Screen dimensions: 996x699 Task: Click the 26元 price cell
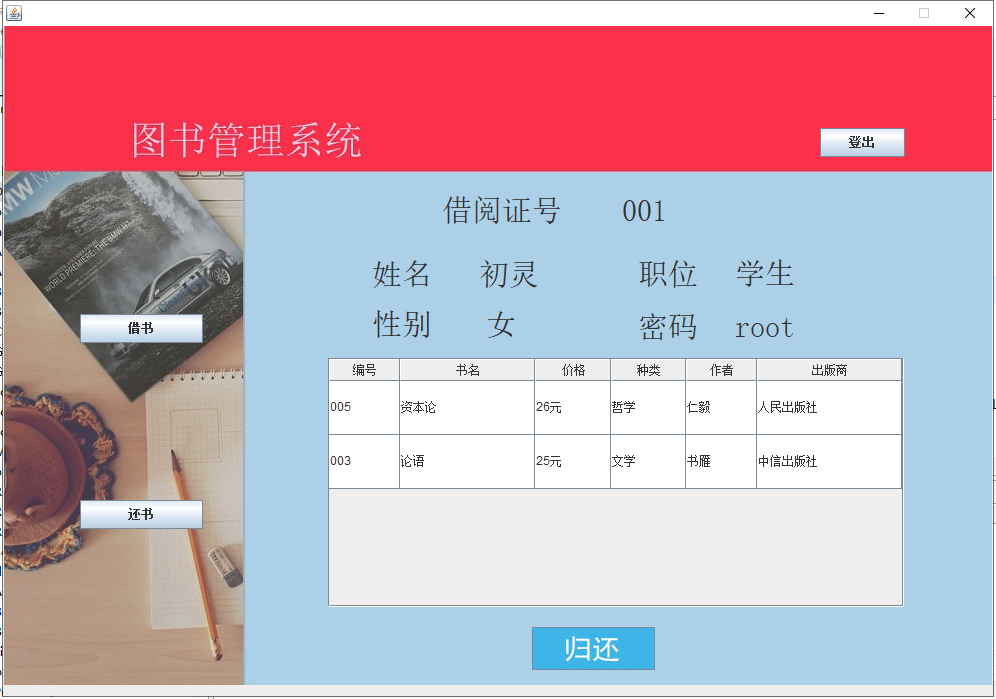572,407
